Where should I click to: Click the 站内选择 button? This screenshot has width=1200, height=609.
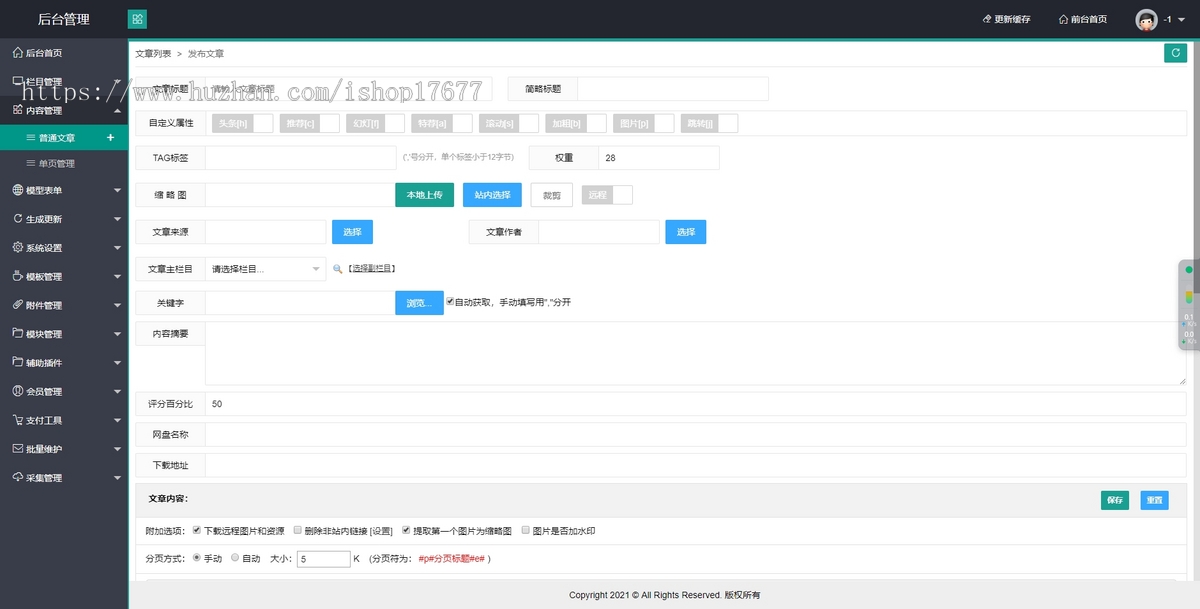(x=492, y=195)
